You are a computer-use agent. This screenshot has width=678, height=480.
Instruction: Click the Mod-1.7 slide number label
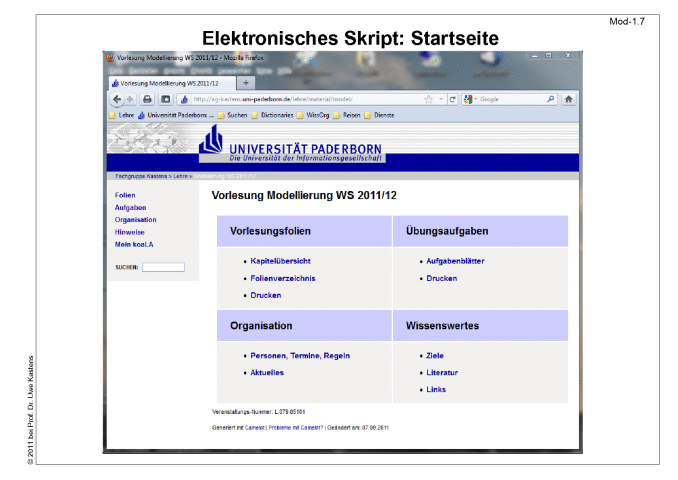[x=627, y=22]
